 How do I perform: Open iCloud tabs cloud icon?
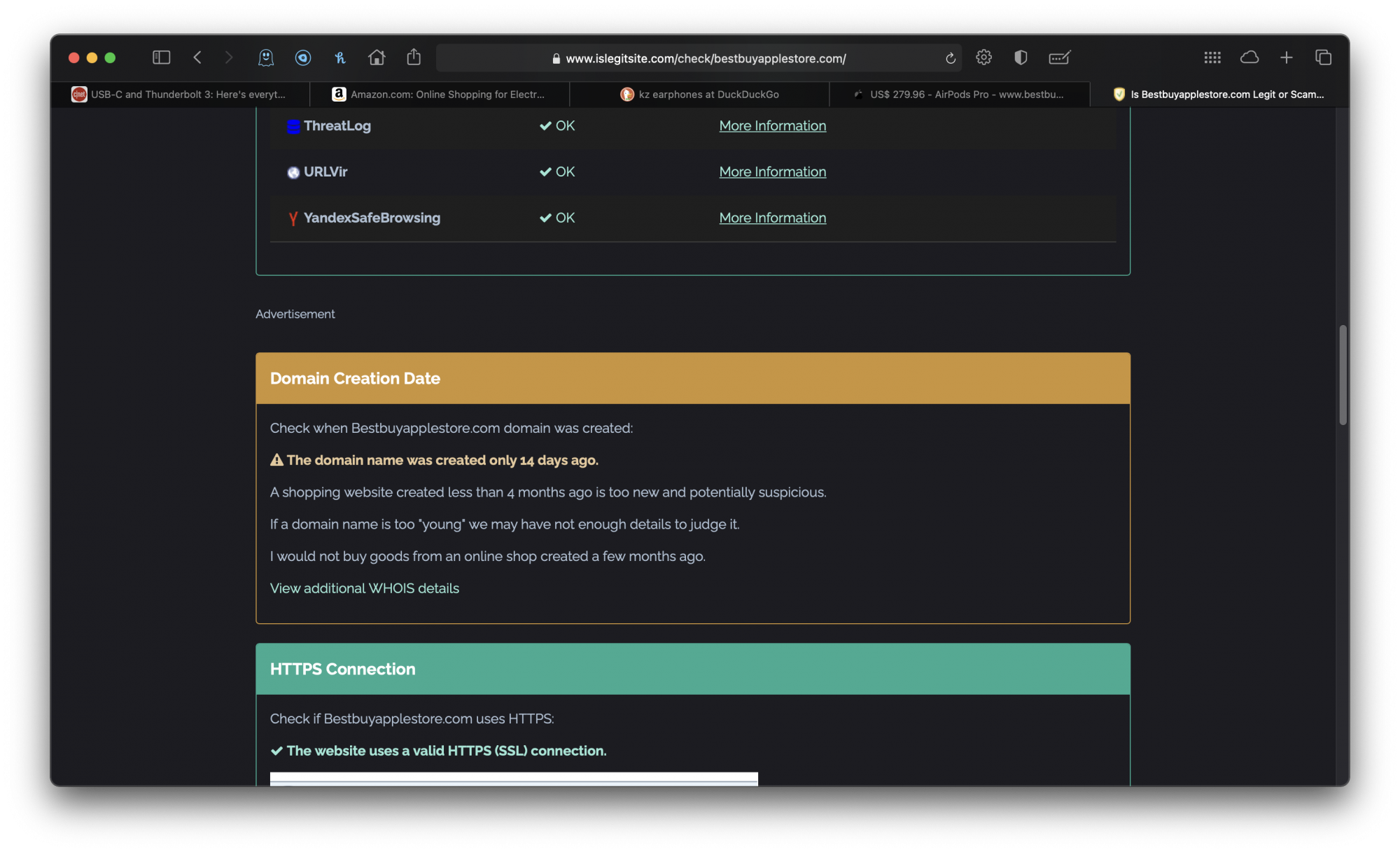tap(1249, 57)
